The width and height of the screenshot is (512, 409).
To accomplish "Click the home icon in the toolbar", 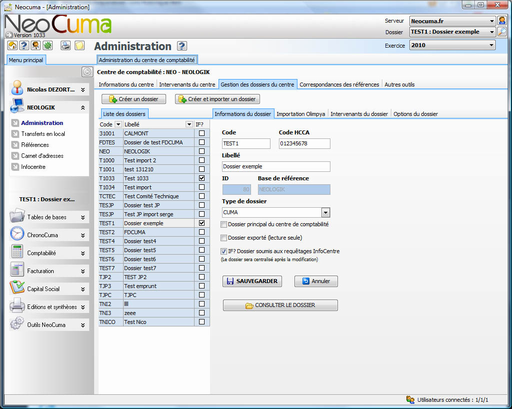I will pyautogui.click(x=13, y=45).
